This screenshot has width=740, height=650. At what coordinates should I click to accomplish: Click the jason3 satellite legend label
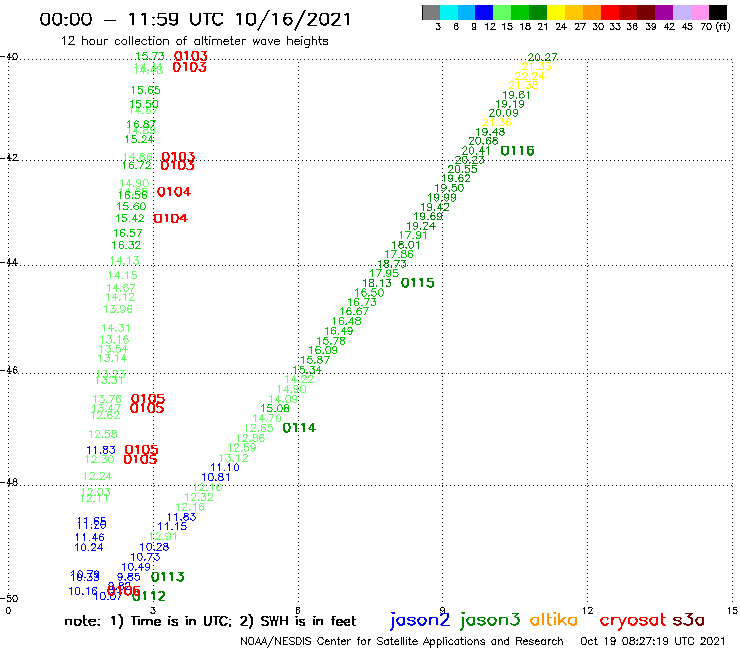pyautogui.click(x=490, y=620)
